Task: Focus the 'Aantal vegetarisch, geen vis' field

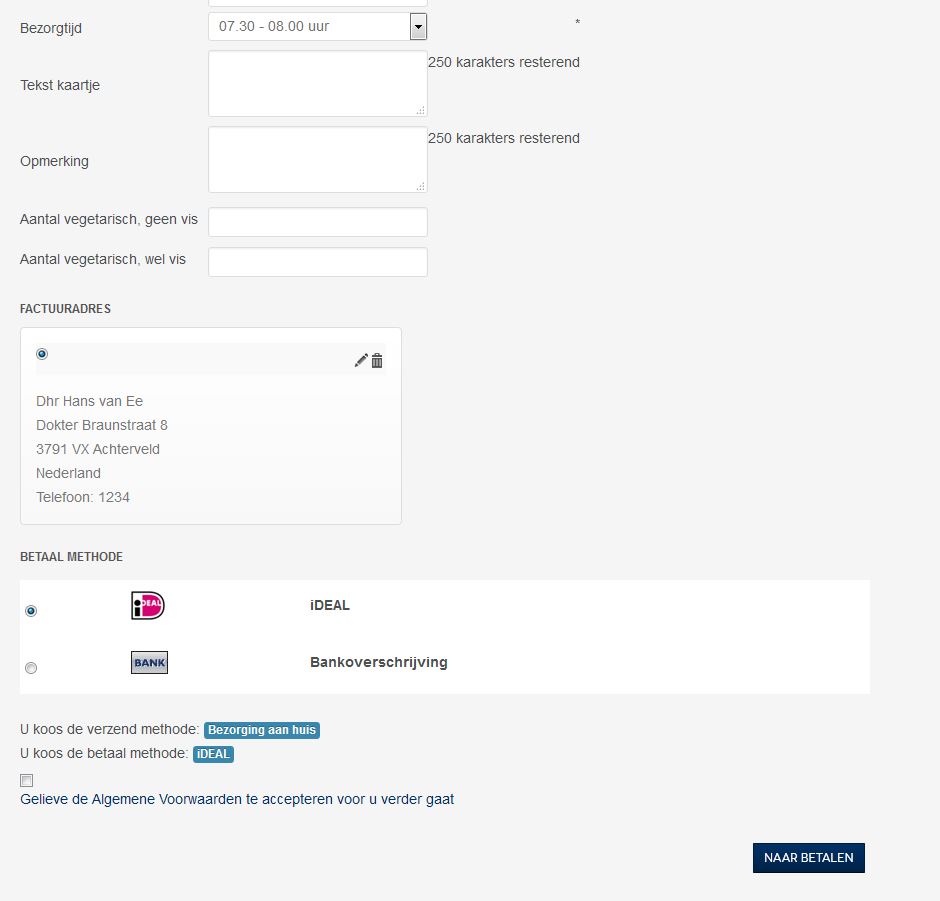Action: point(317,222)
